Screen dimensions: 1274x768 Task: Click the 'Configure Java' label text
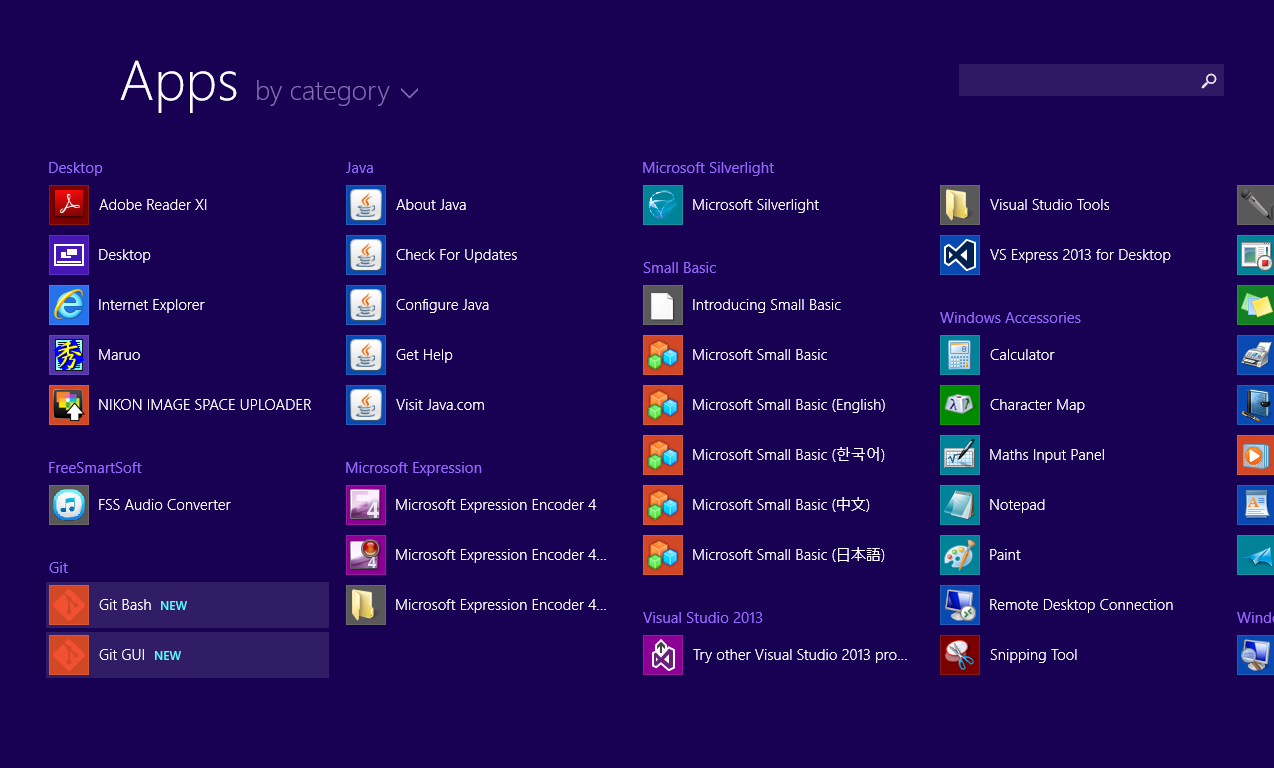pyautogui.click(x=442, y=305)
